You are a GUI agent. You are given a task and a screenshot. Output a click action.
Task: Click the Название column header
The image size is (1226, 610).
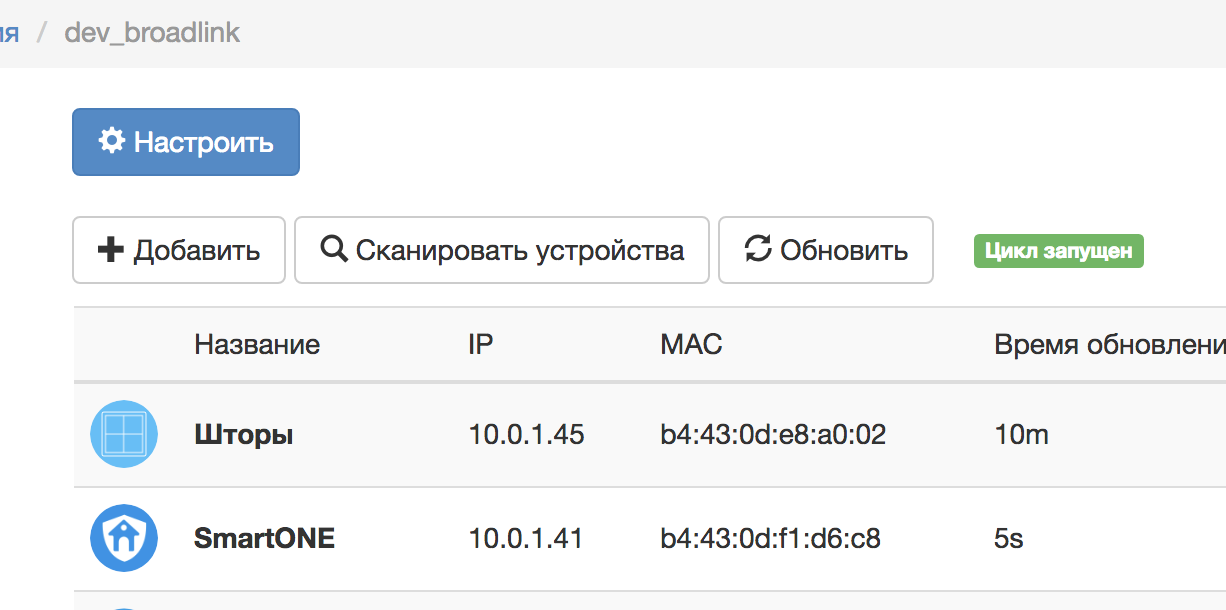[x=256, y=344]
